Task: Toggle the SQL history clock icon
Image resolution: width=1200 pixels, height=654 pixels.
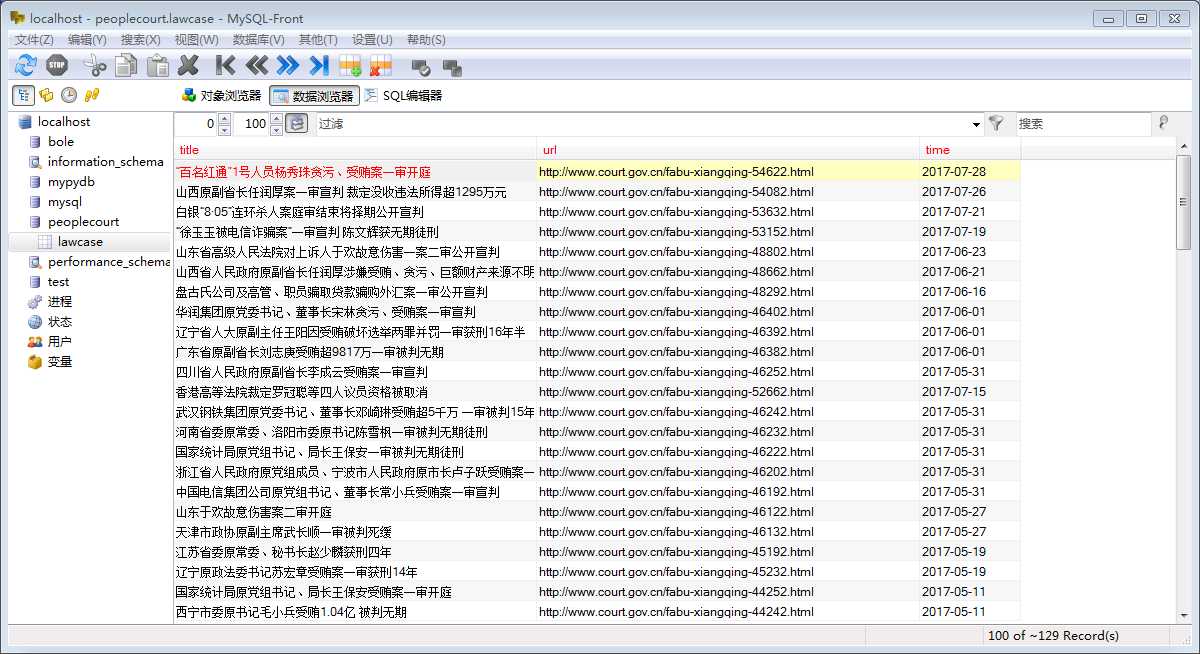Action: coord(69,95)
